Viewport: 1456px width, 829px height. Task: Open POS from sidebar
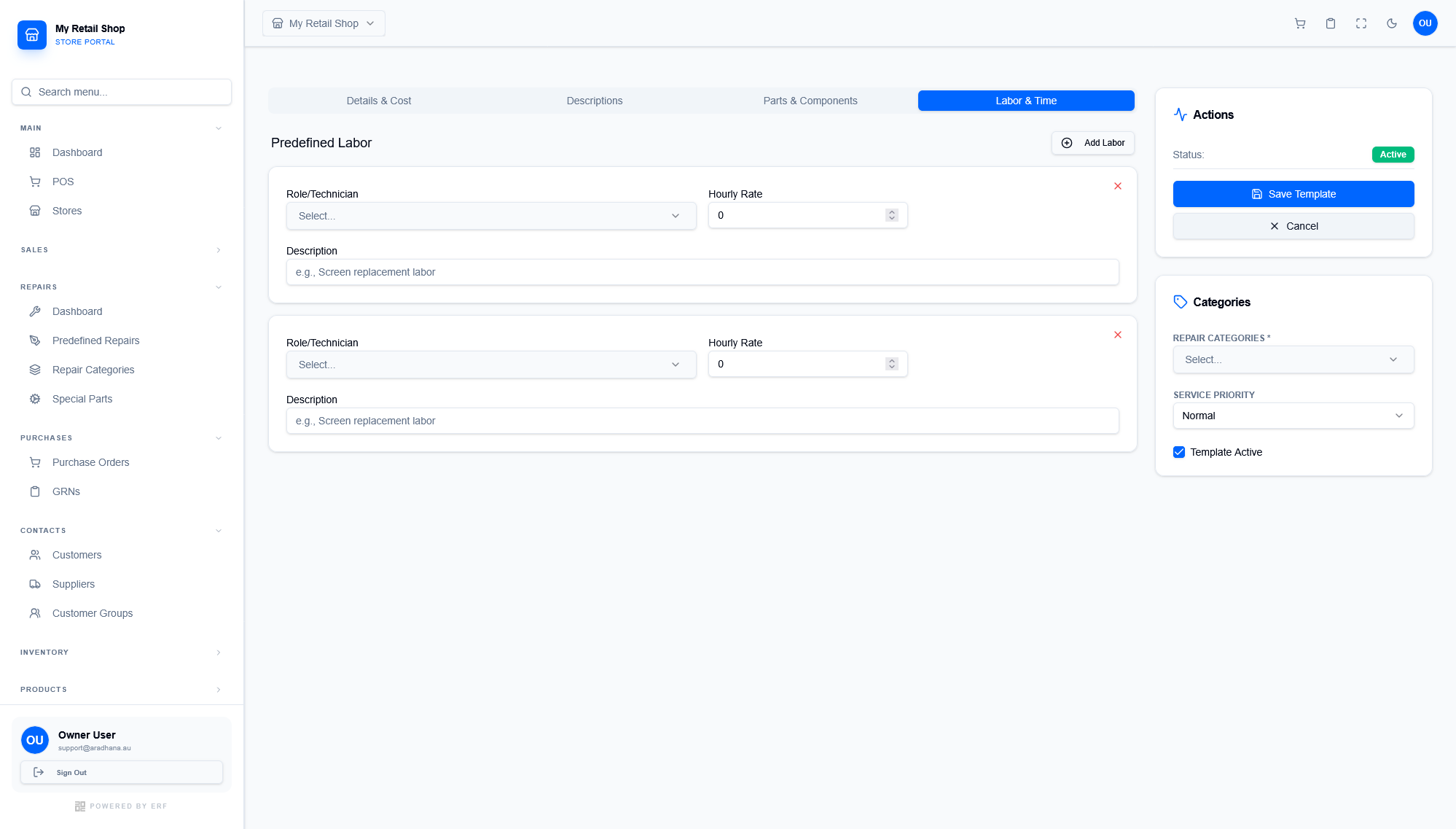[x=122, y=182]
